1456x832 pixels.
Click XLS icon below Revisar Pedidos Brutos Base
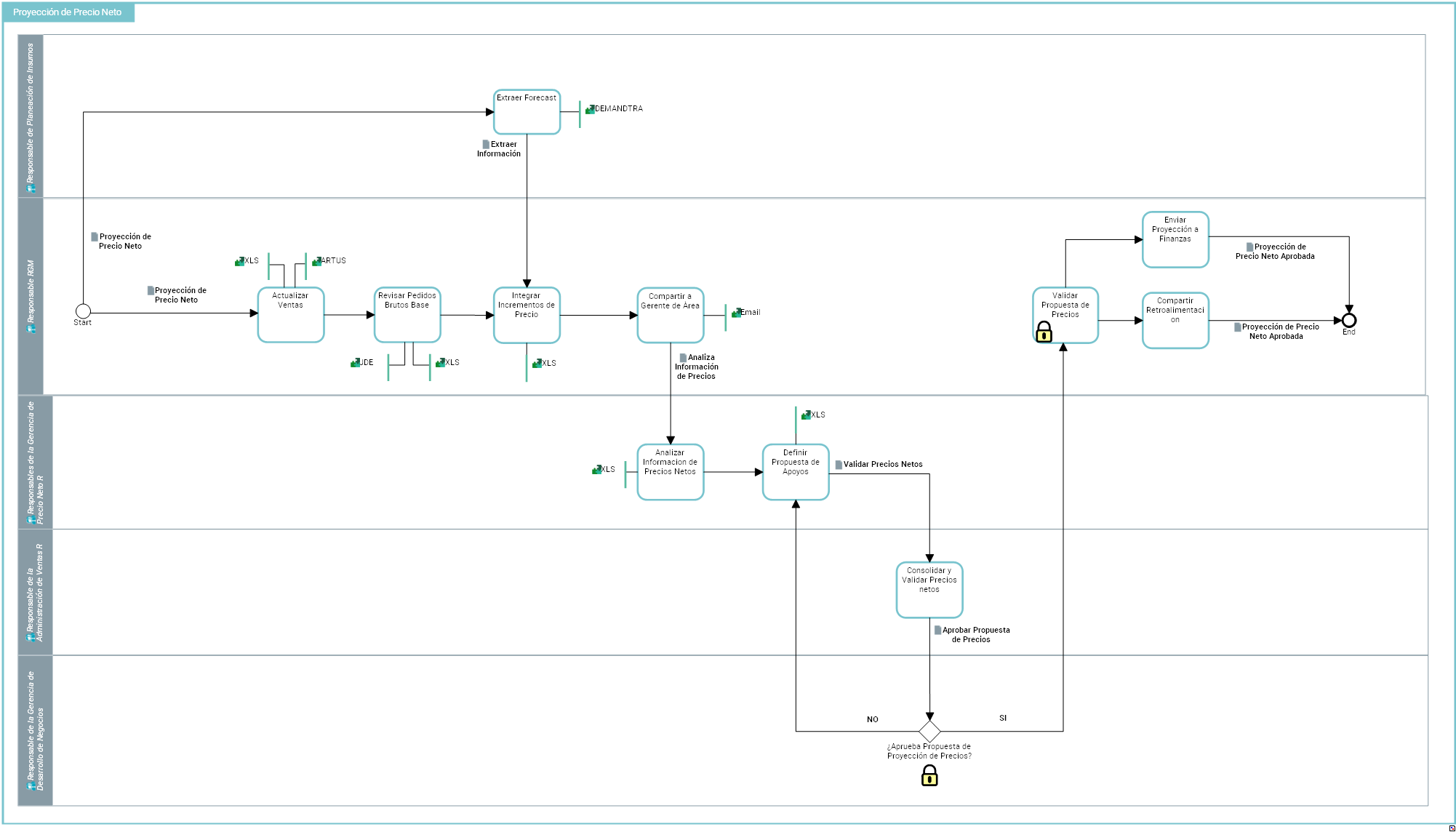click(440, 362)
